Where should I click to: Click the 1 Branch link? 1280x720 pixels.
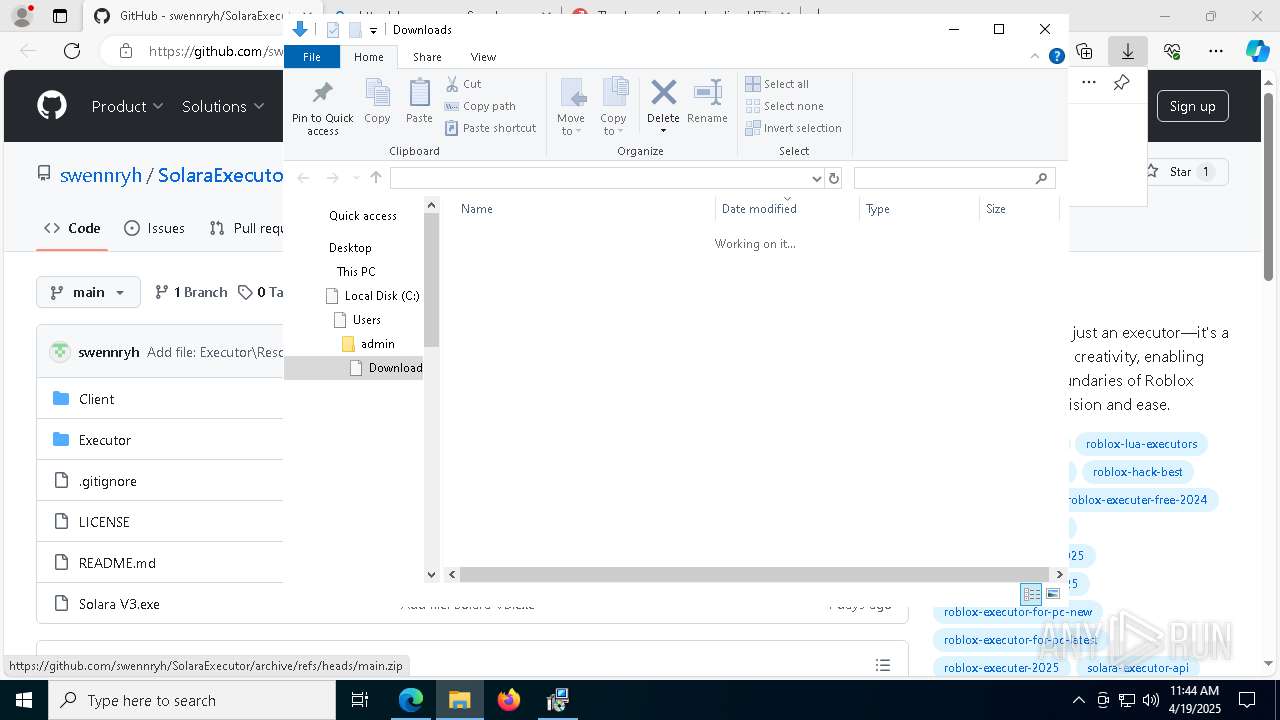[x=191, y=292]
